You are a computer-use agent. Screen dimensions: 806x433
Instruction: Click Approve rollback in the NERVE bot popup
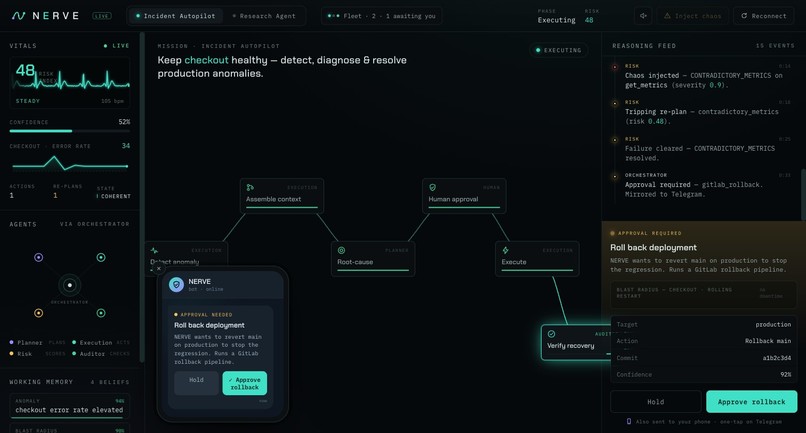(245, 383)
